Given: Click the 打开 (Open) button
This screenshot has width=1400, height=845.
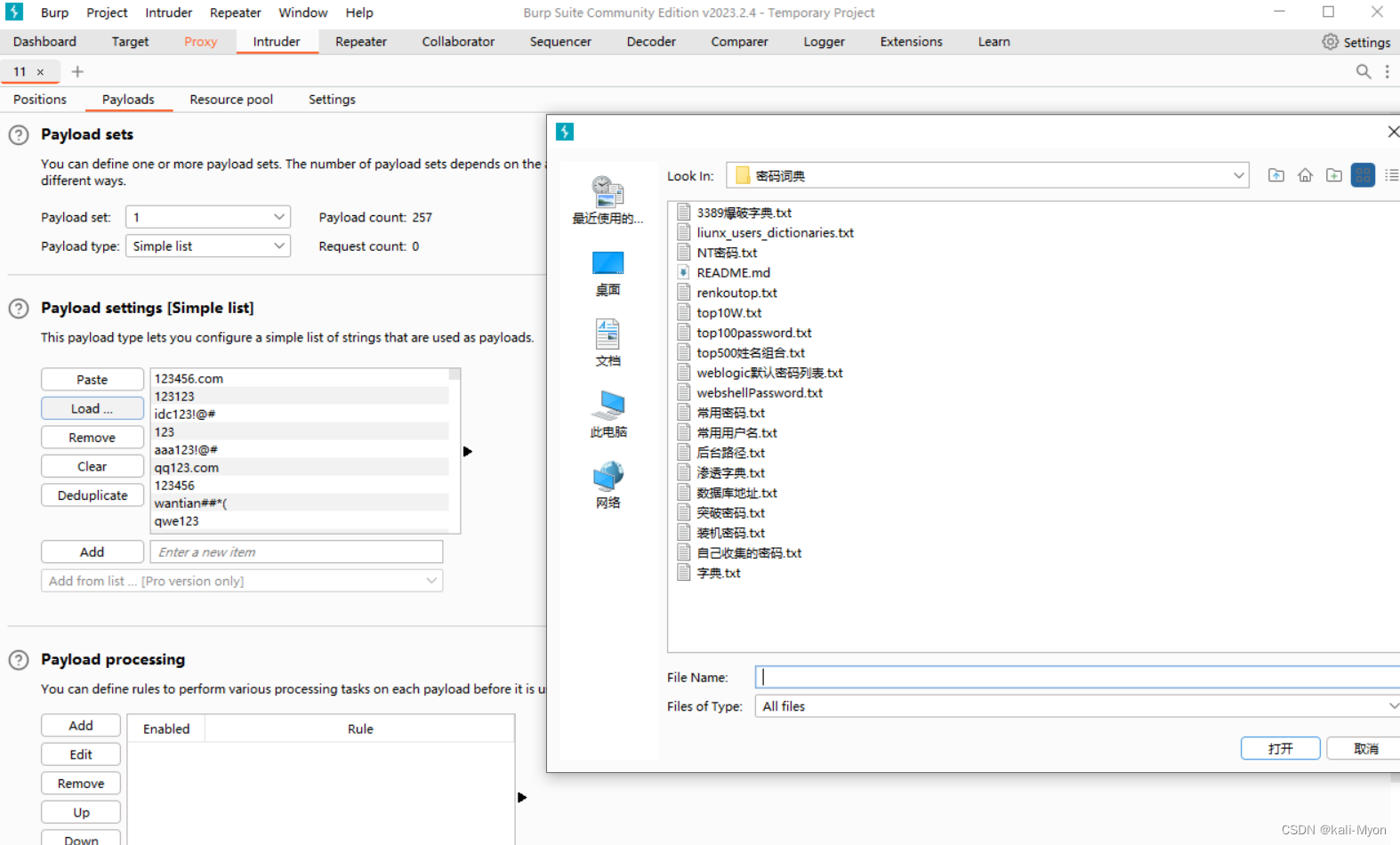Looking at the screenshot, I should (x=1280, y=749).
